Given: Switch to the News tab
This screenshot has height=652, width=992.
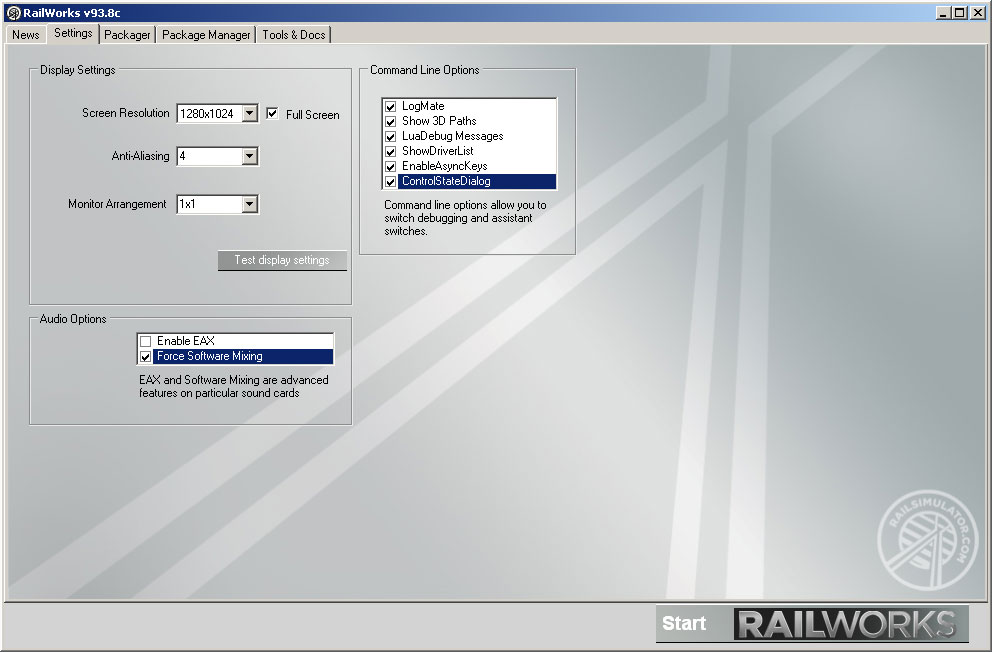Looking at the screenshot, I should [26, 35].
